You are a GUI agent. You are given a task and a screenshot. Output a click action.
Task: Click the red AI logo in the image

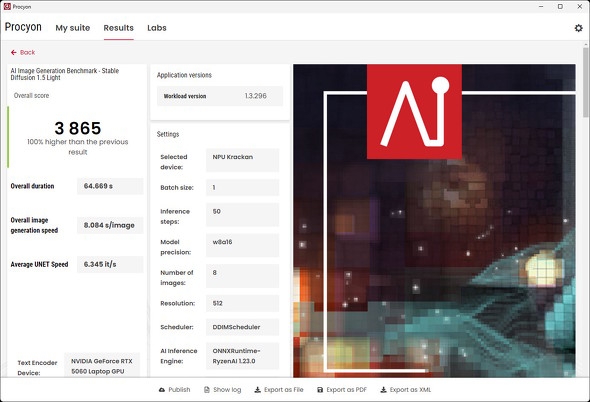[x=414, y=112]
